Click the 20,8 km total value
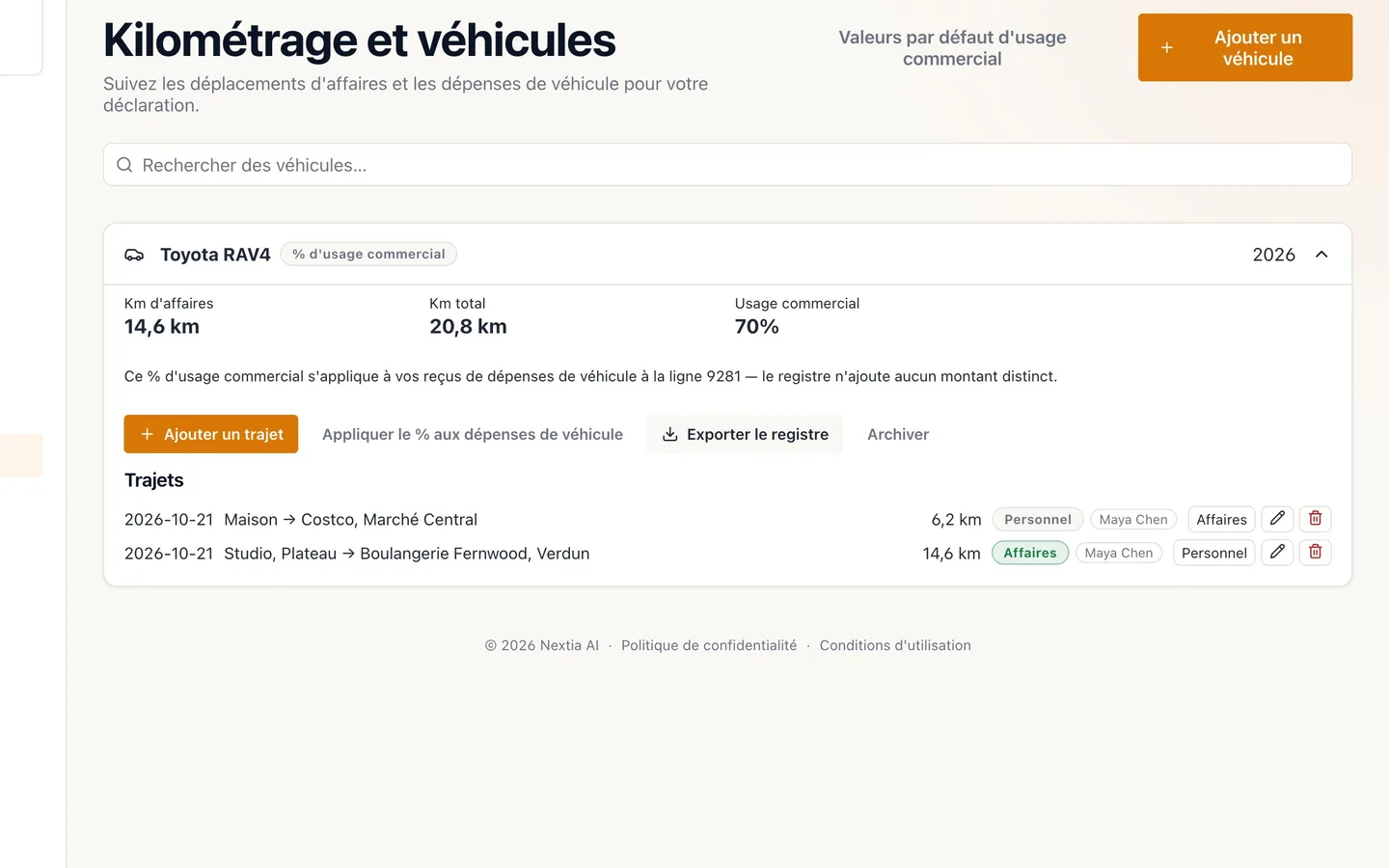The width and height of the screenshot is (1389, 868). tap(468, 327)
